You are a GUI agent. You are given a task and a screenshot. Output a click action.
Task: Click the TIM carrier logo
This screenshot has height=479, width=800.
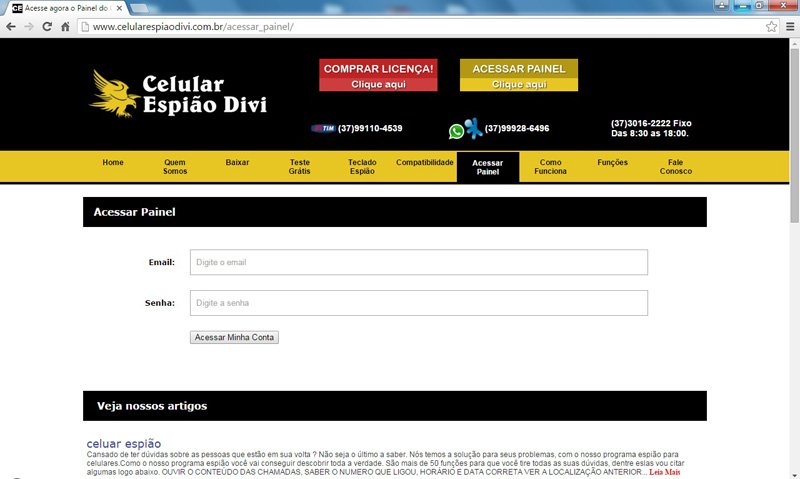(x=323, y=129)
